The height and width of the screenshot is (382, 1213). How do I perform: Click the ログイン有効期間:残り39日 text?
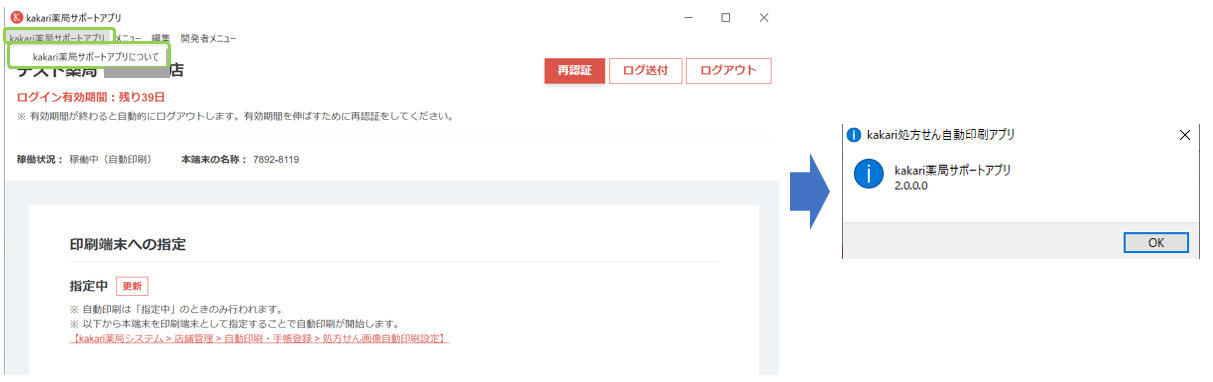tap(91, 97)
